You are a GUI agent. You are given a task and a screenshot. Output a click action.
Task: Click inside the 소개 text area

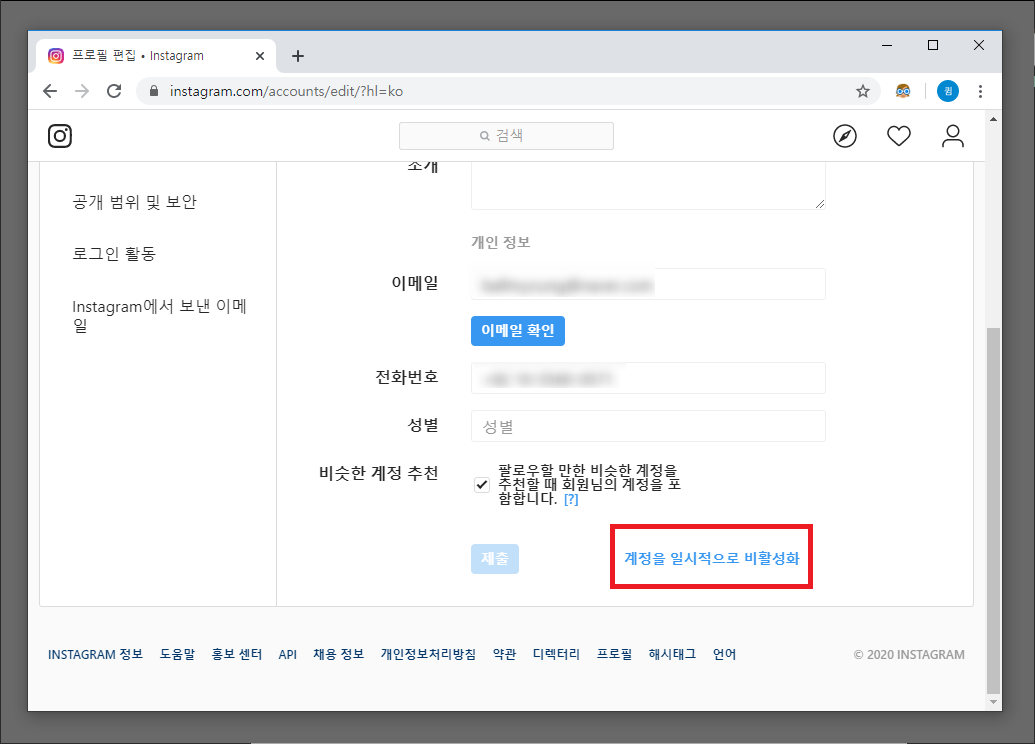tap(648, 186)
